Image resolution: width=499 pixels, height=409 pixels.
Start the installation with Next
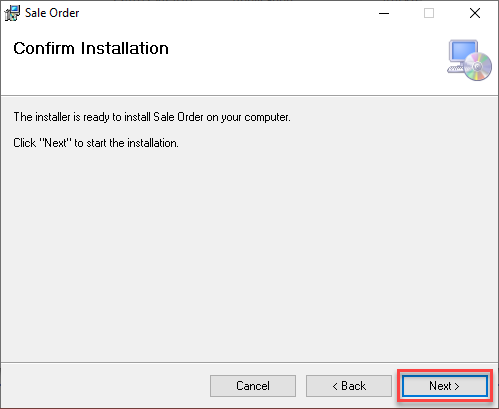445,386
